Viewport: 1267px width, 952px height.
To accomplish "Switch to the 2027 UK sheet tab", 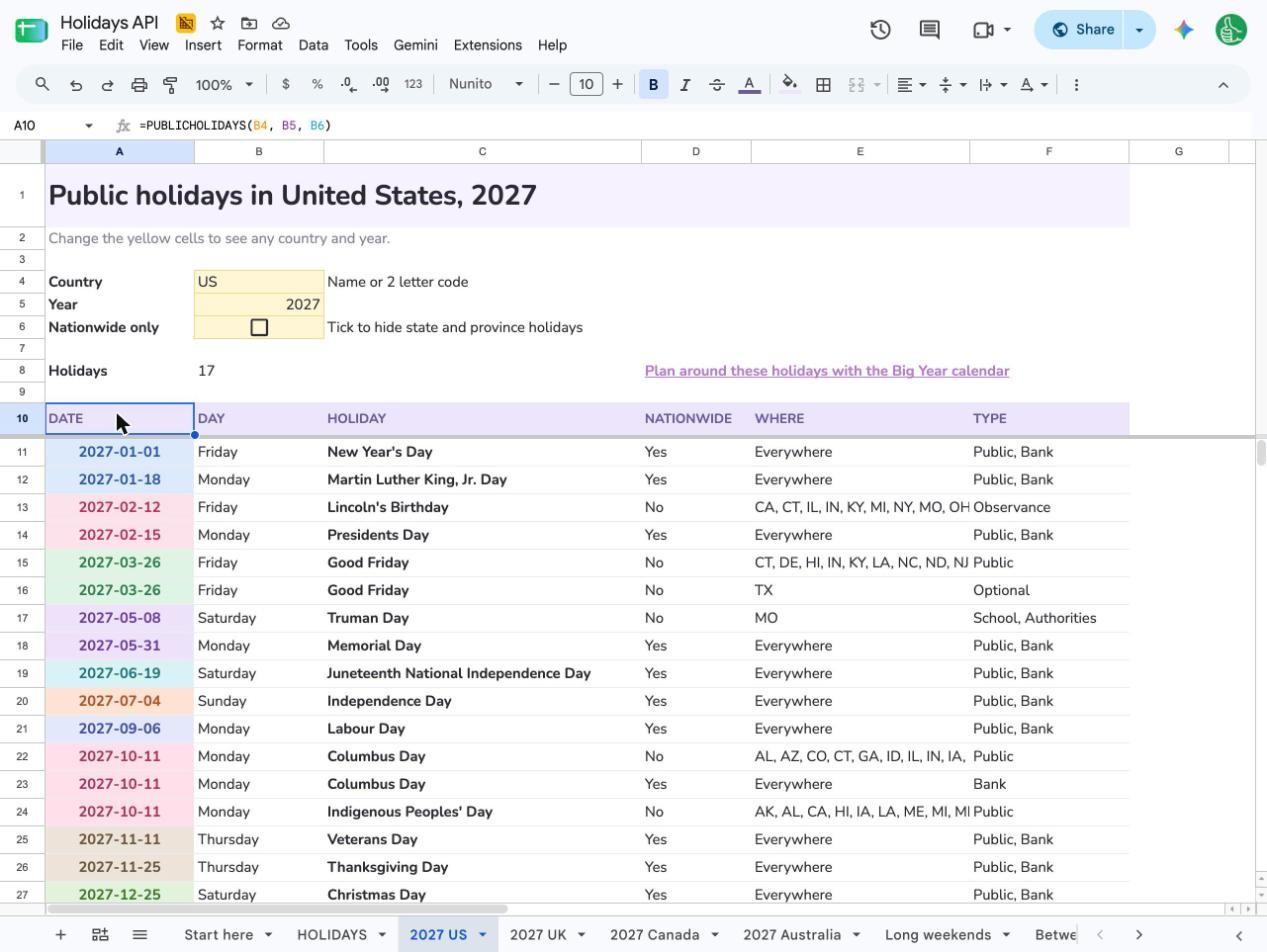I will point(538,934).
